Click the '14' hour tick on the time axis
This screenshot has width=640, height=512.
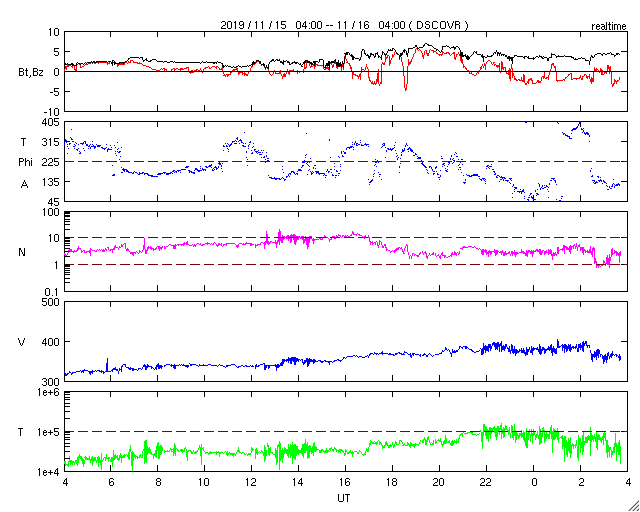pos(298,482)
